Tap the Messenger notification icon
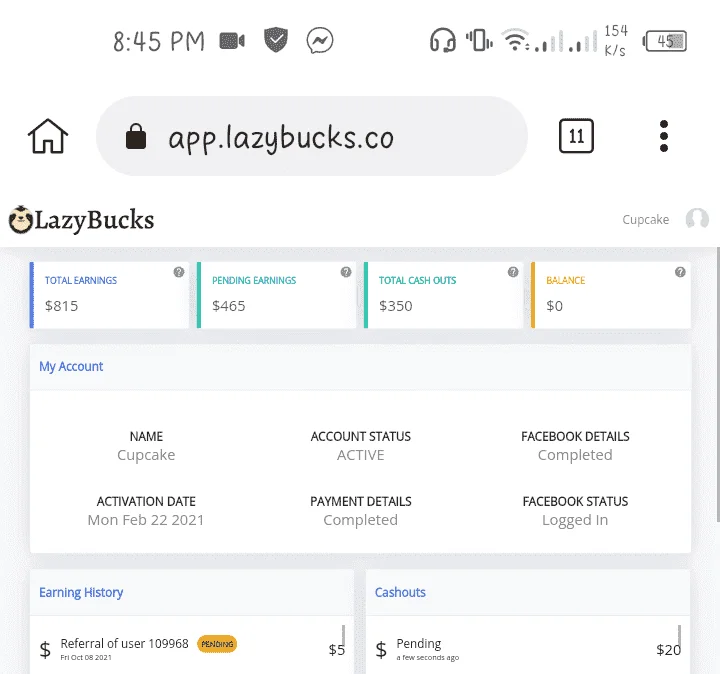 320,40
